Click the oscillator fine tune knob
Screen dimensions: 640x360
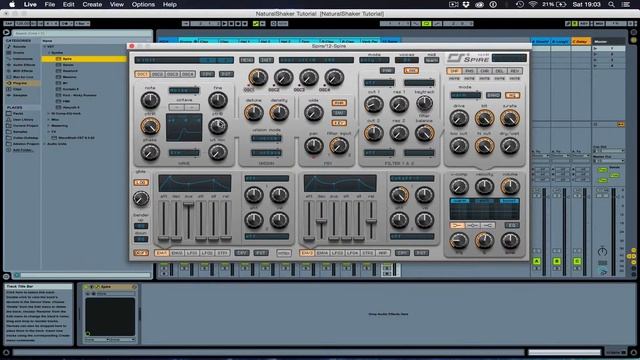218,100
